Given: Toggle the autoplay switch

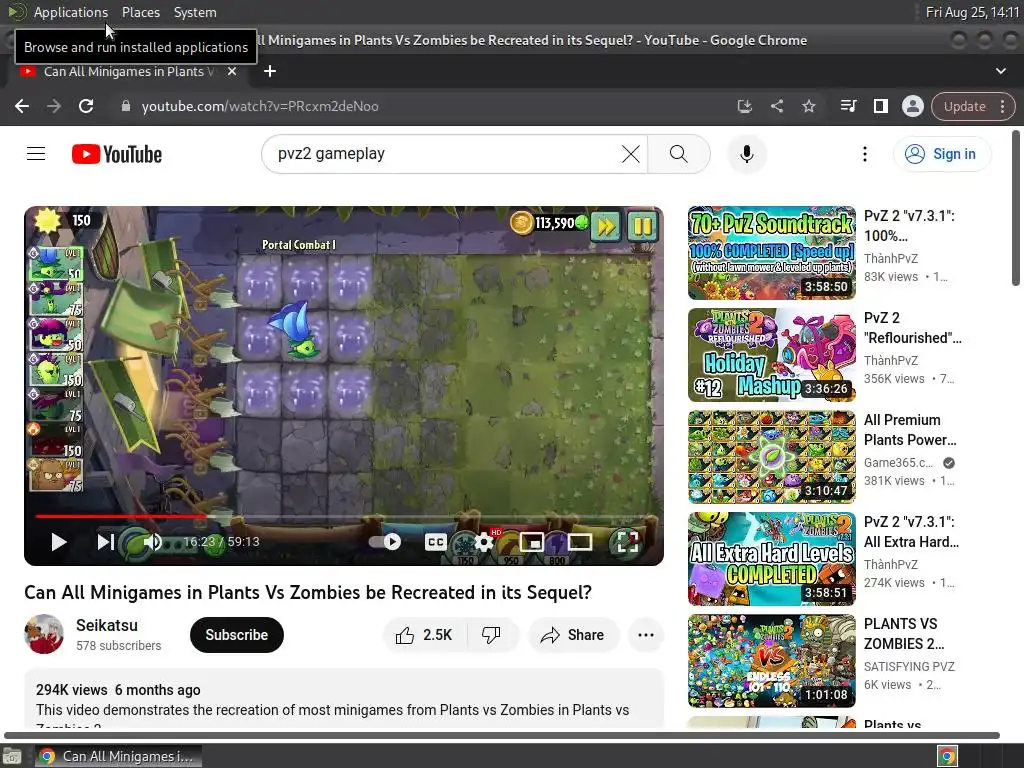Looking at the screenshot, I should pos(385,542).
